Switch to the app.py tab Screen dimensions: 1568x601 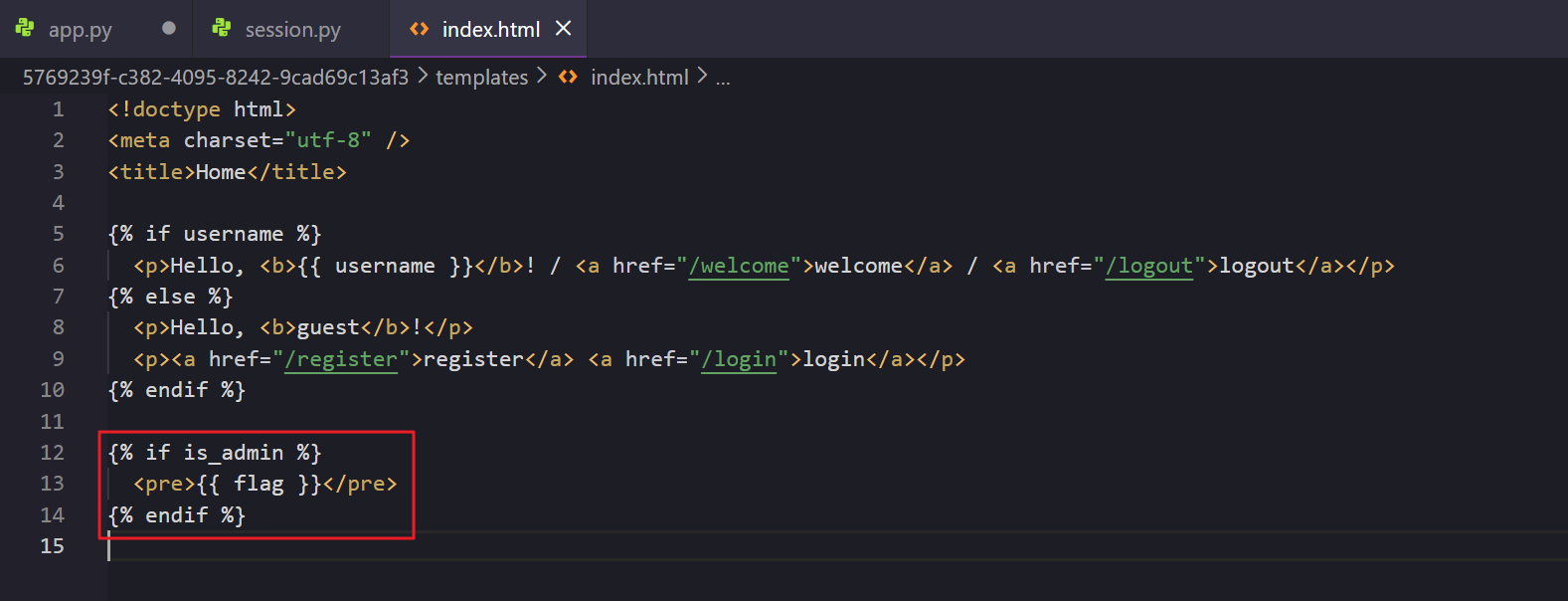pyautogui.click(x=81, y=30)
